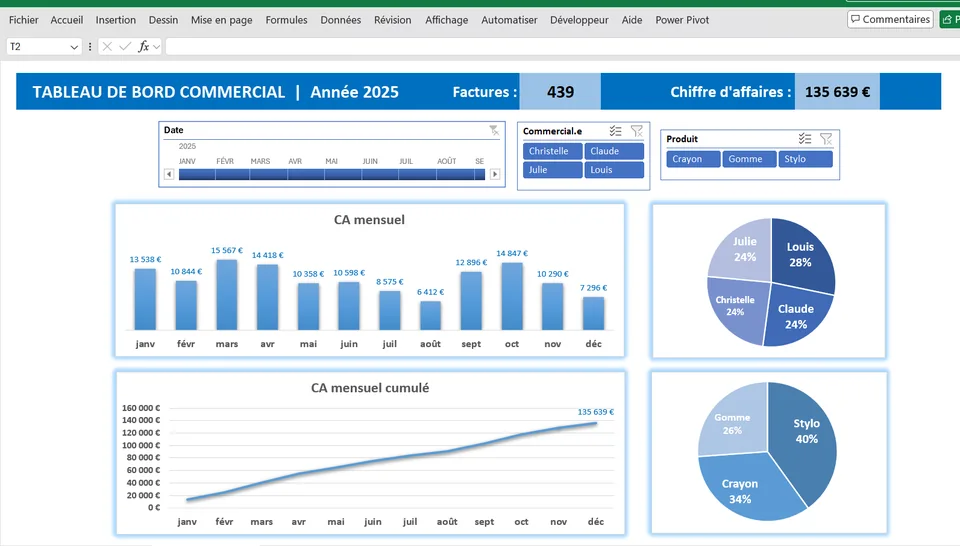
Task: Select the Louis 28% pie slice
Action: pos(801,255)
